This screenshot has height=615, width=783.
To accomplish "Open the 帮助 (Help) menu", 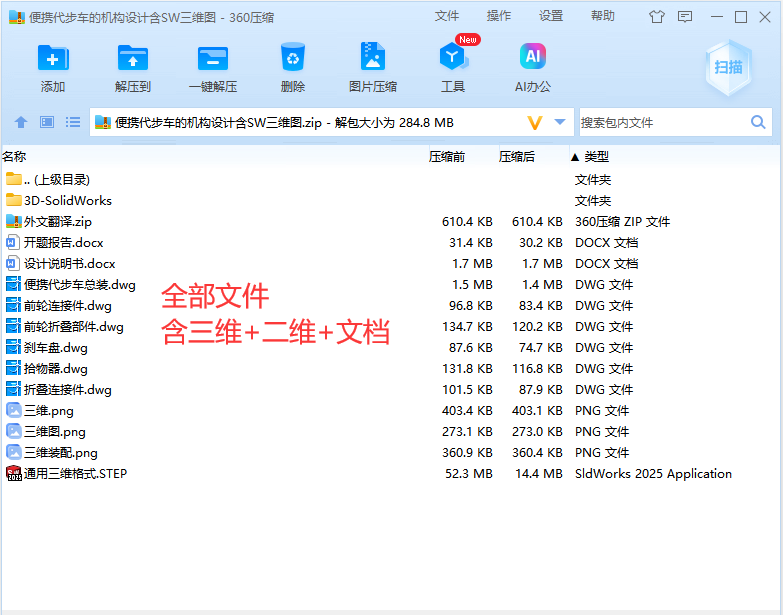I will click(x=603, y=16).
